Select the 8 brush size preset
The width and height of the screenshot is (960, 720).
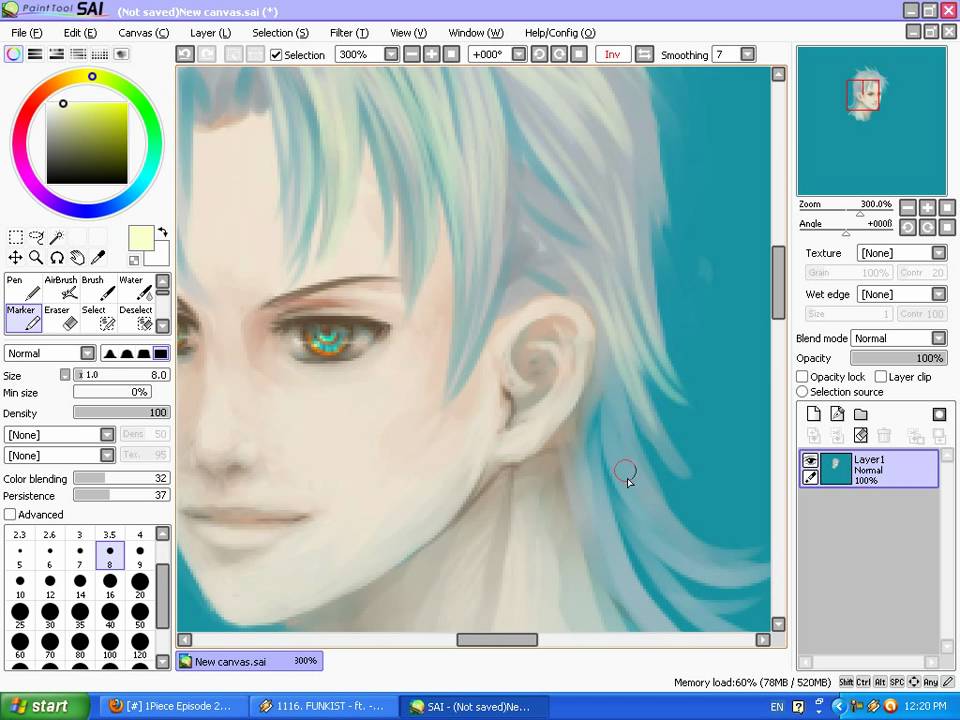coord(110,556)
